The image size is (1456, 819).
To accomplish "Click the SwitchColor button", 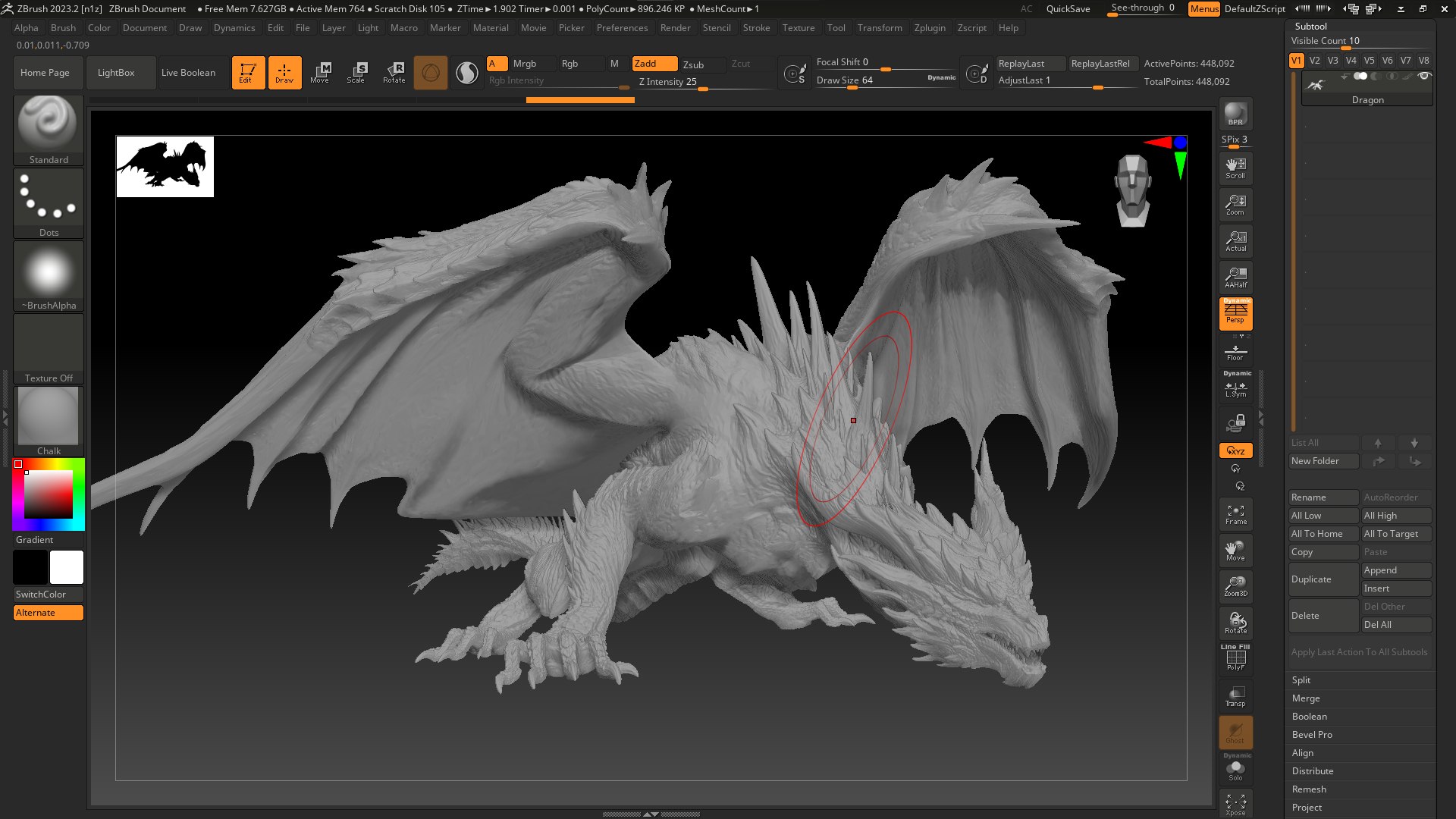I will [x=49, y=595].
